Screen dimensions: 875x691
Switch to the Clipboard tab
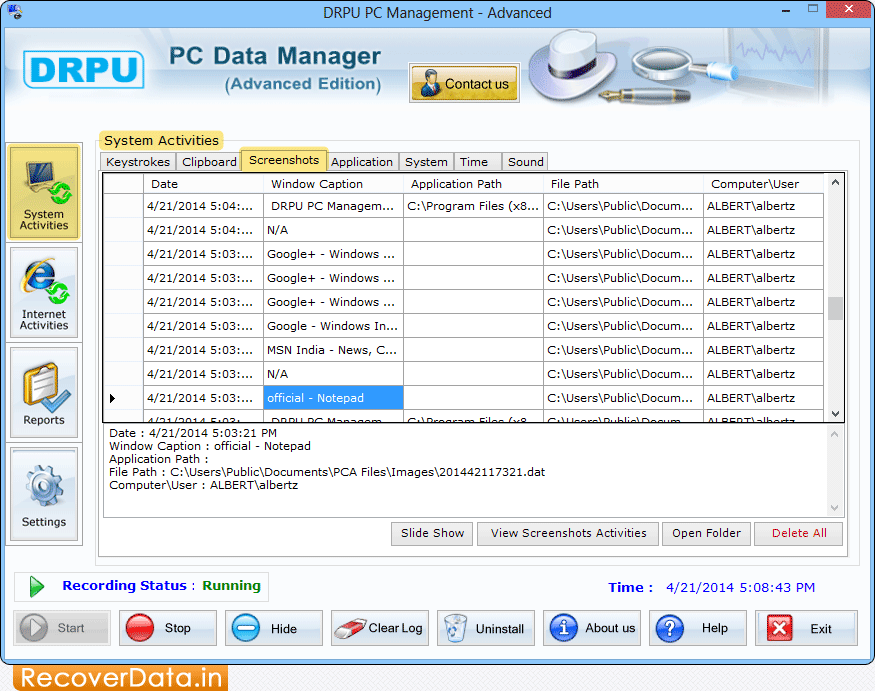pyautogui.click(x=209, y=162)
